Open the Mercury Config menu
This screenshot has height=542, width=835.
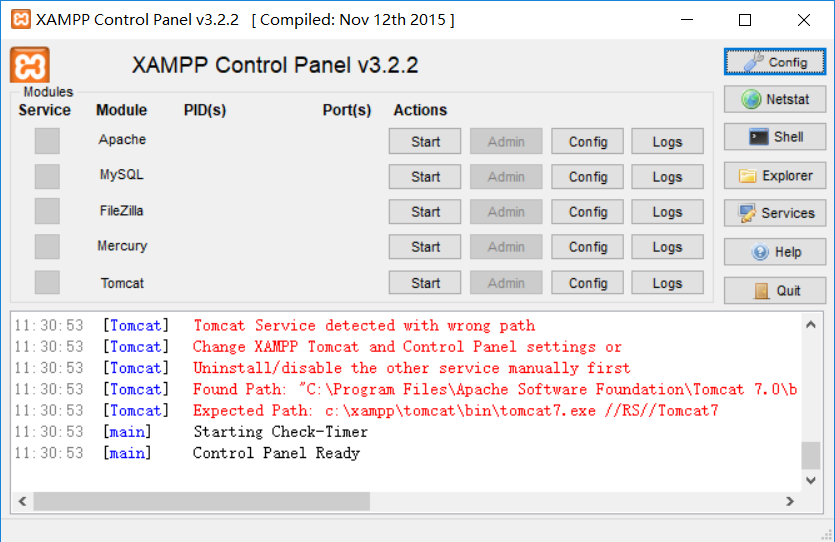pos(587,247)
